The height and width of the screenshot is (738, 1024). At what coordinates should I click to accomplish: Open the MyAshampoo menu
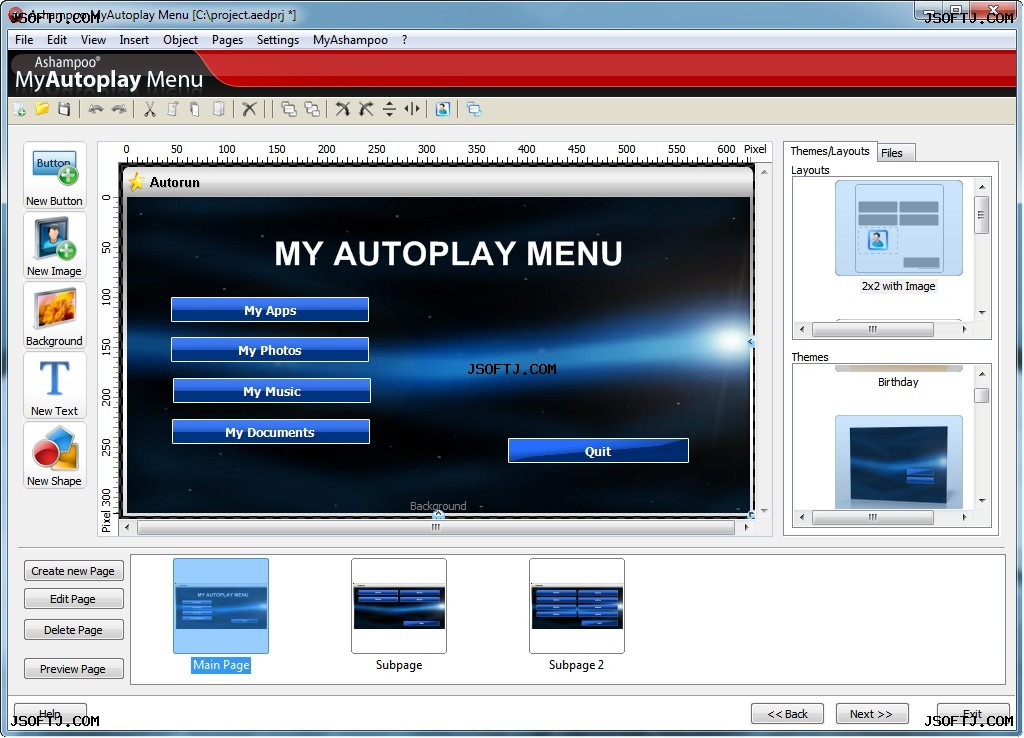[350, 40]
